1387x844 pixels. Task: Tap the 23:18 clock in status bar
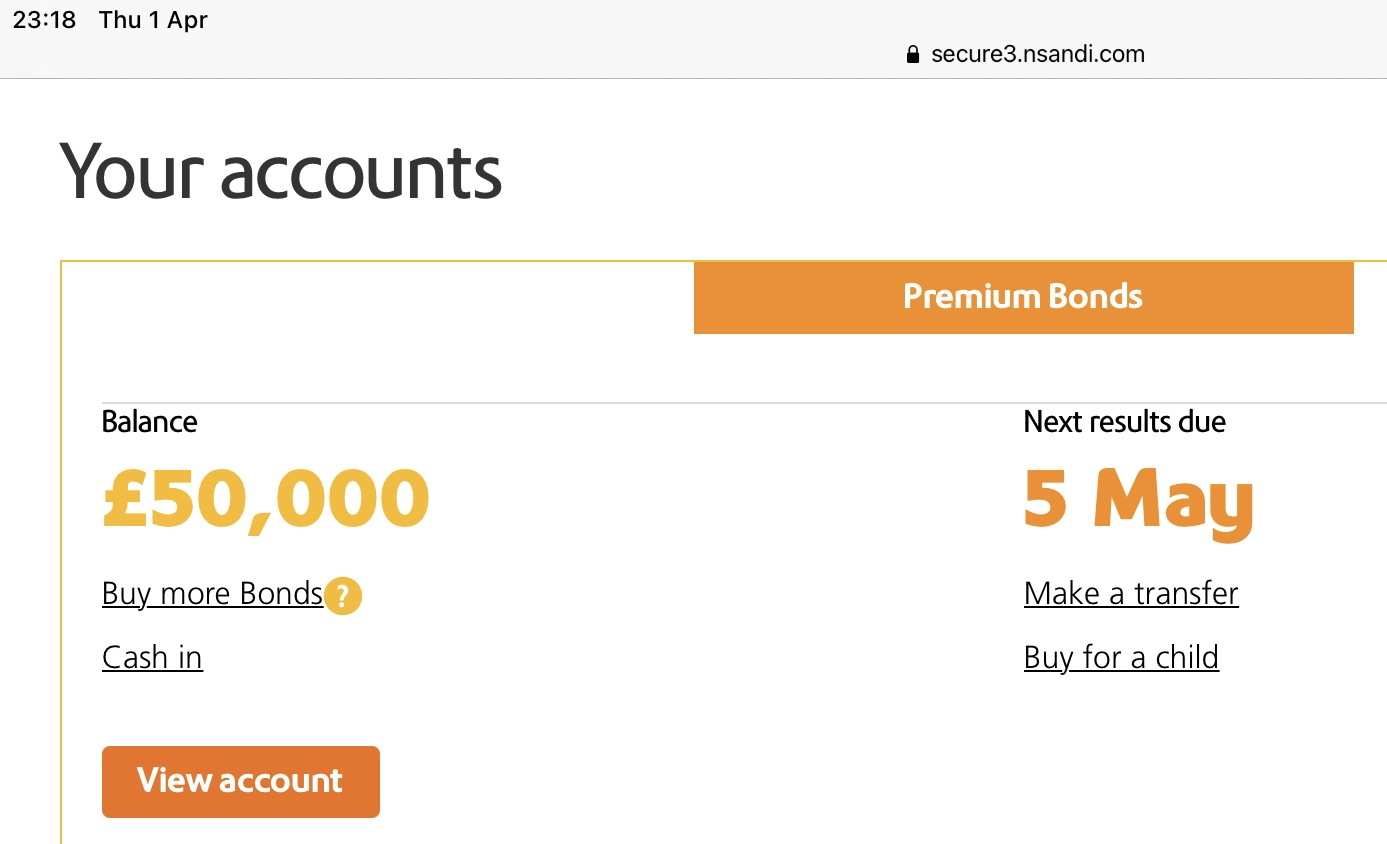pos(45,20)
